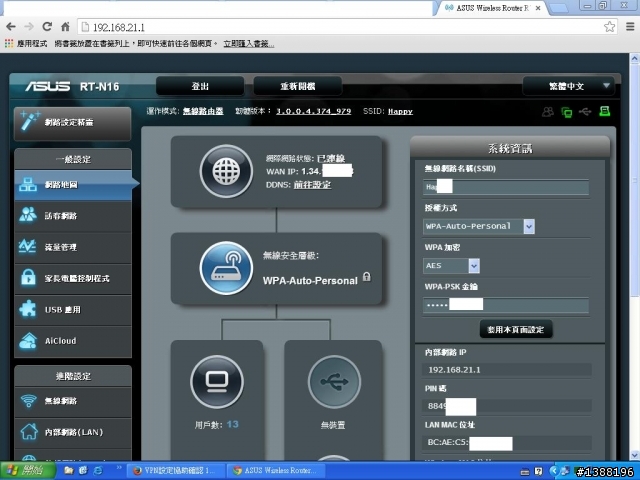Open the LAN settings menu item
Viewport: 640px width, 480px height.
73,432
